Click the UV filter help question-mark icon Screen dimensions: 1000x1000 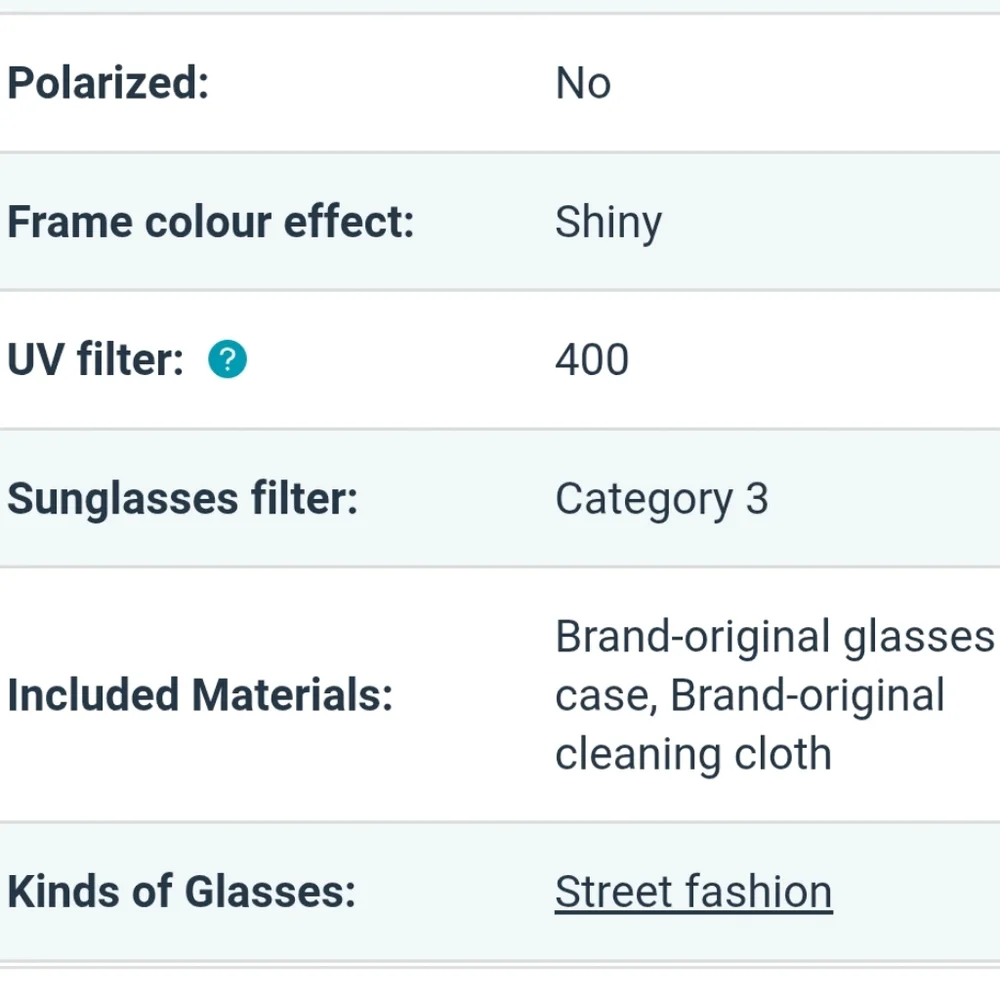[227, 359]
